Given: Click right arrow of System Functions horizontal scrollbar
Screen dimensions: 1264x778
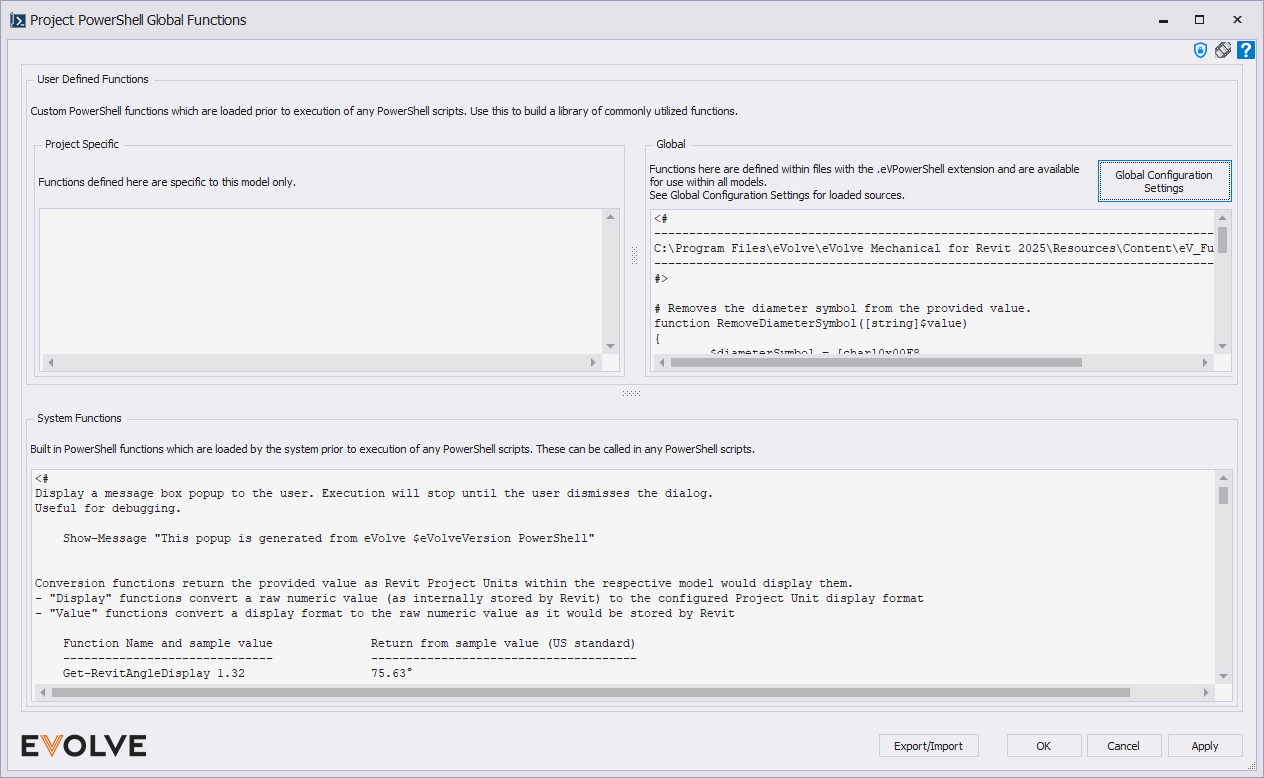Looking at the screenshot, I should (1206, 692).
